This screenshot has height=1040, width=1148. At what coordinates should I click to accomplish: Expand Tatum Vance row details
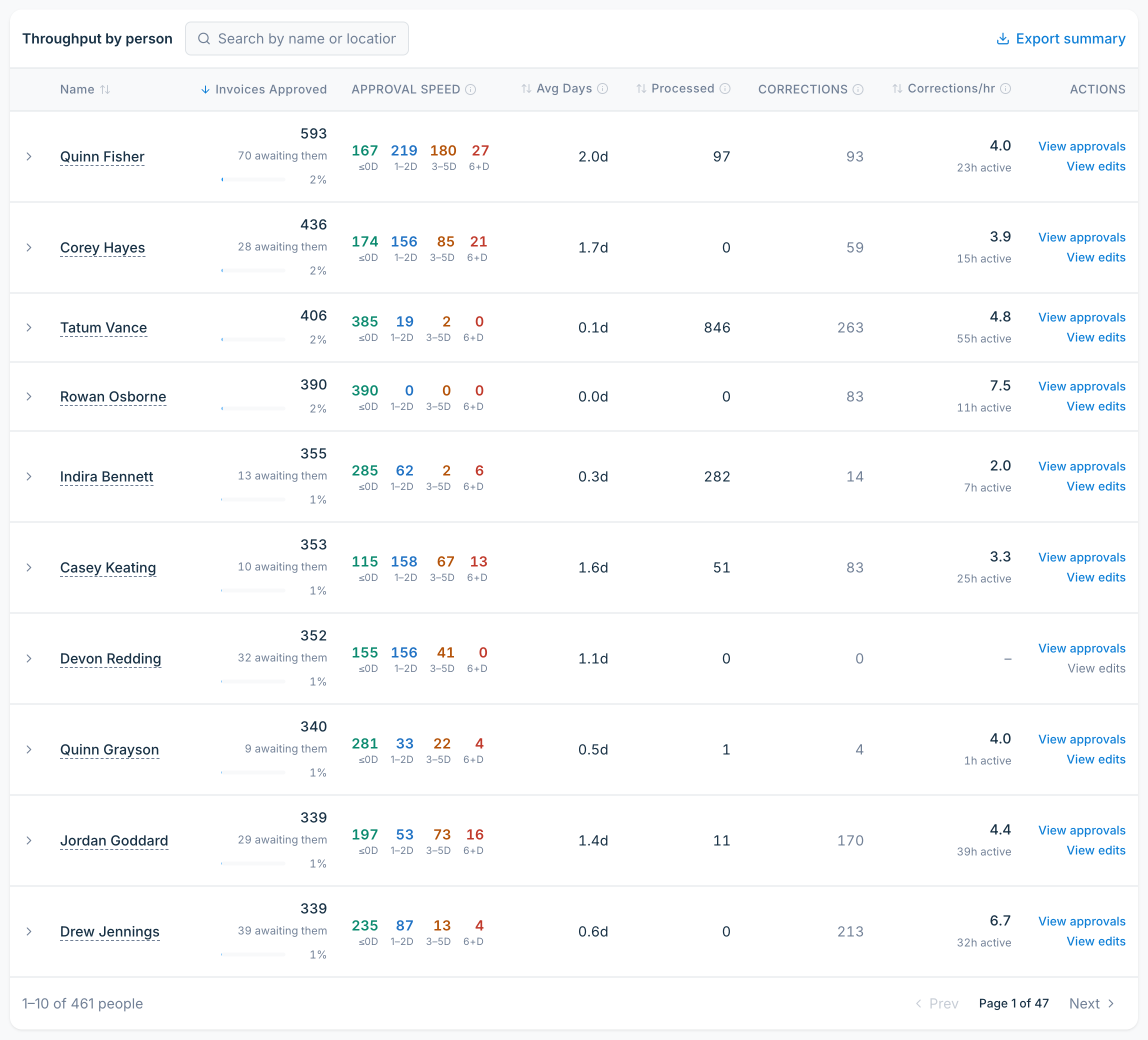pos(29,327)
